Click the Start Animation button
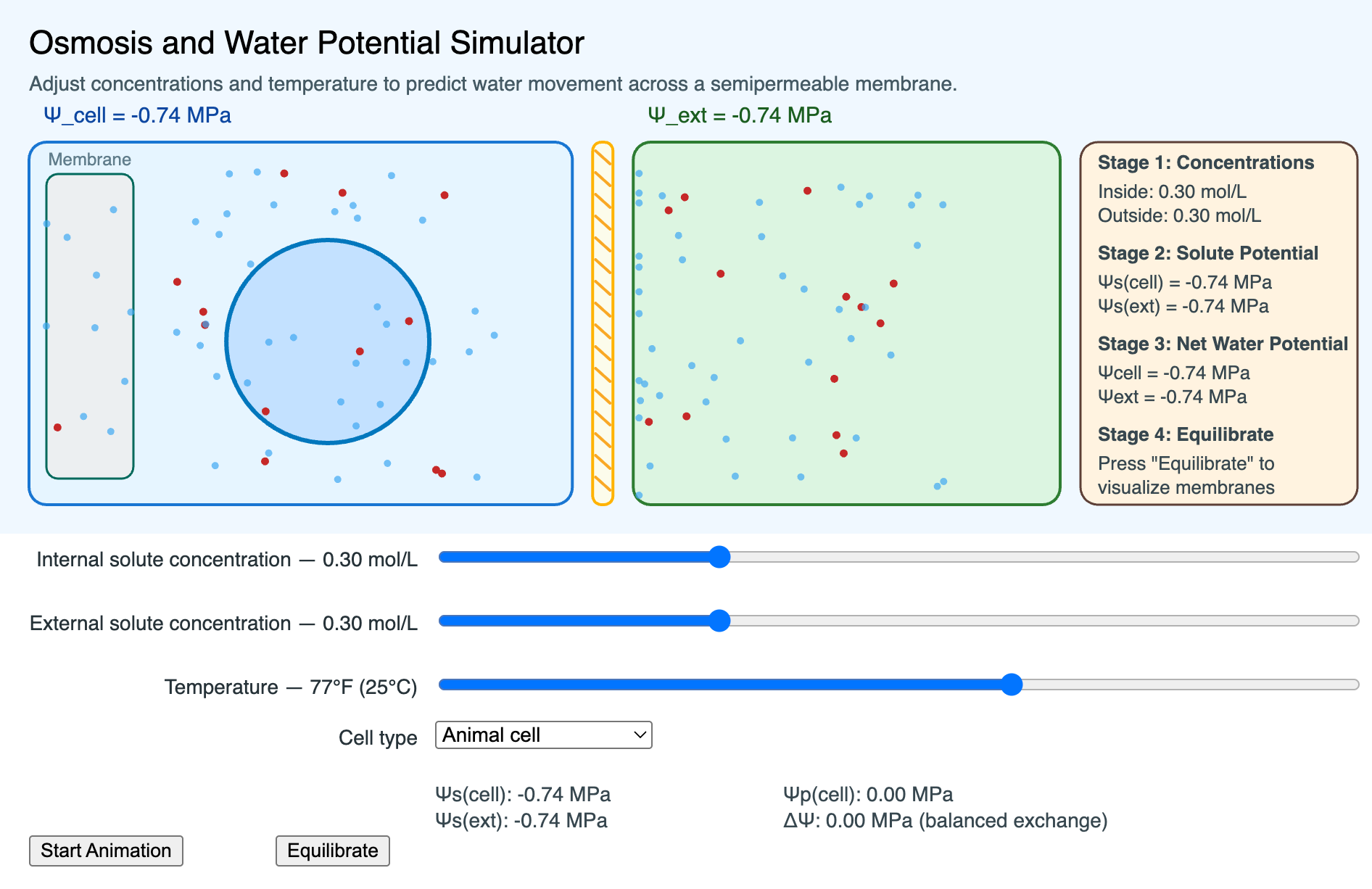This screenshot has width=1372, height=889. [106, 851]
